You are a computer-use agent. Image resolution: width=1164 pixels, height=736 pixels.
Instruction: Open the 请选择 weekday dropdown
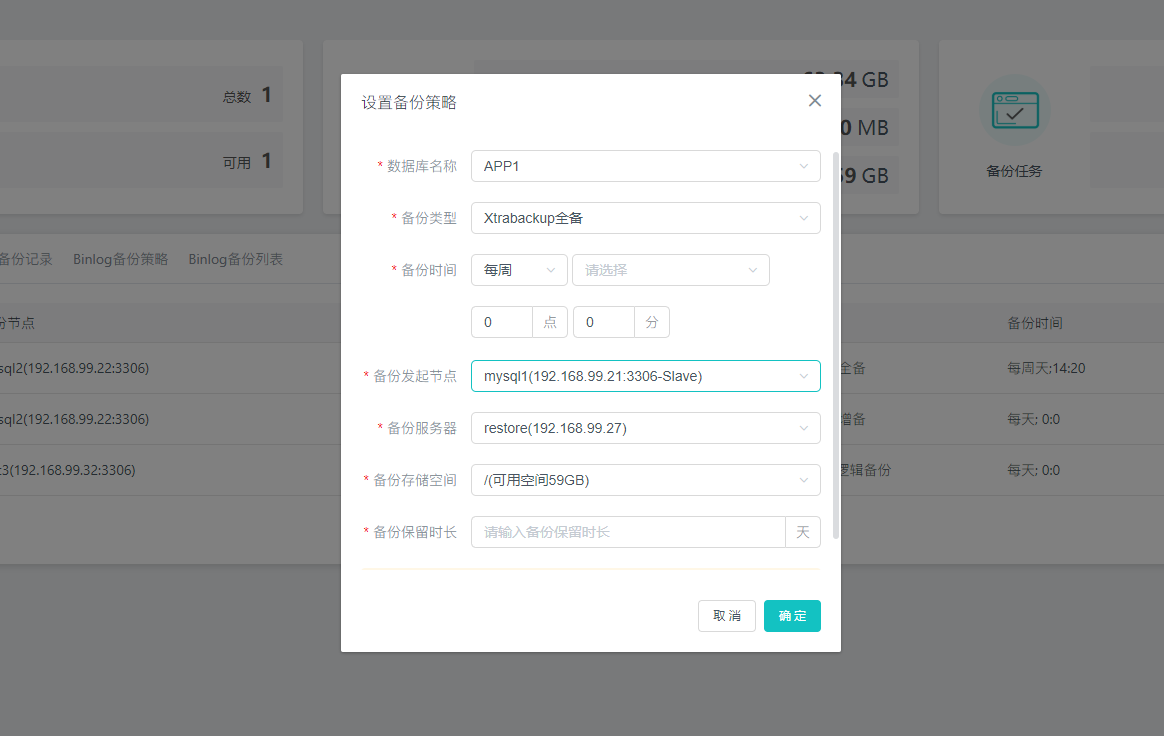pos(670,270)
